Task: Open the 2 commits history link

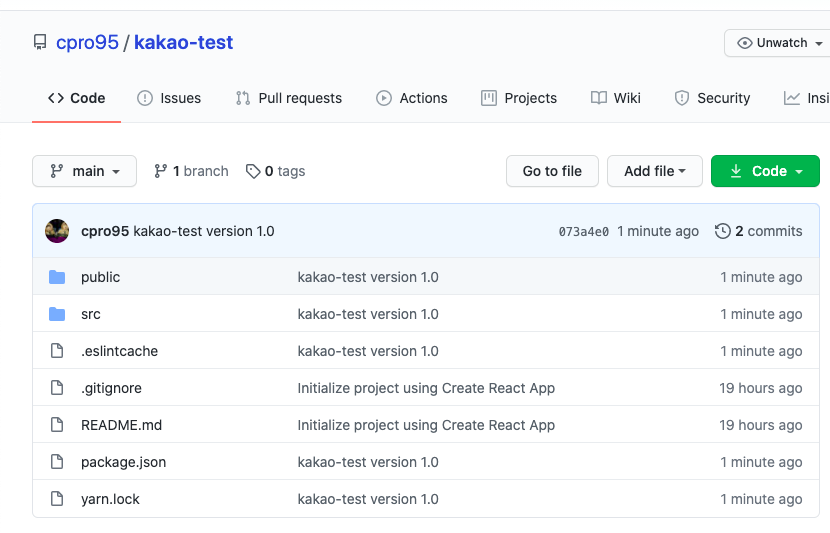Action: point(759,231)
